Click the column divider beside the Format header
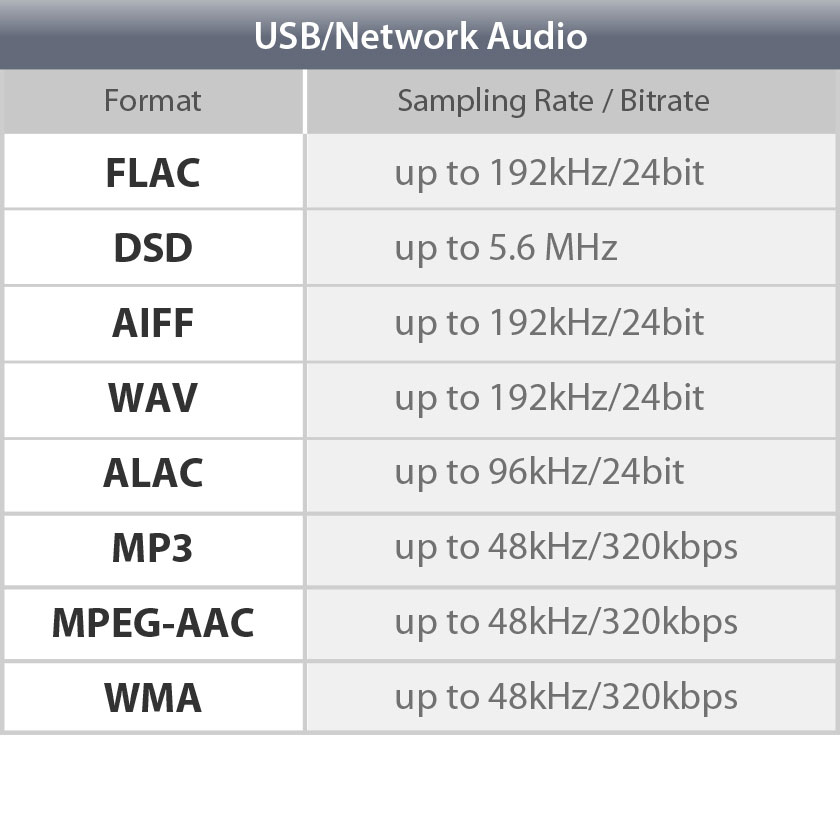 (x=305, y=101)
